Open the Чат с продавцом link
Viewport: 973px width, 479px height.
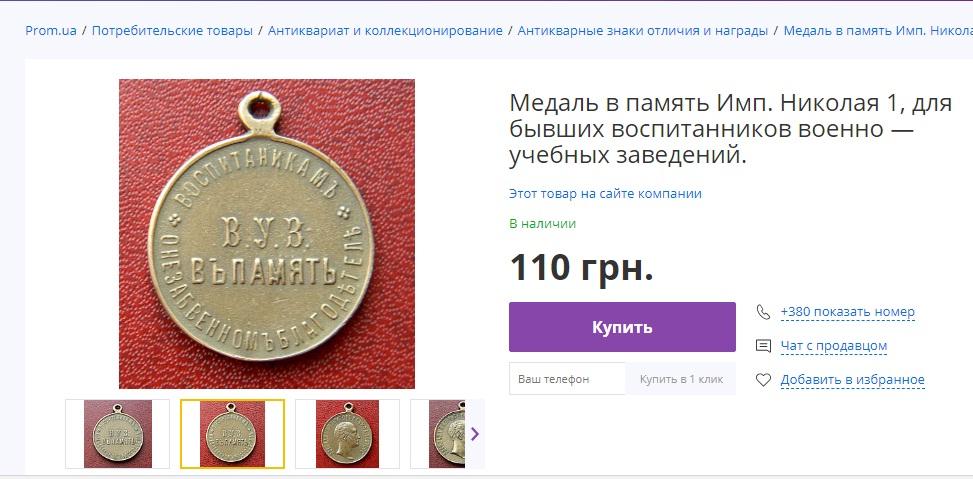click(x=833, y=346)
